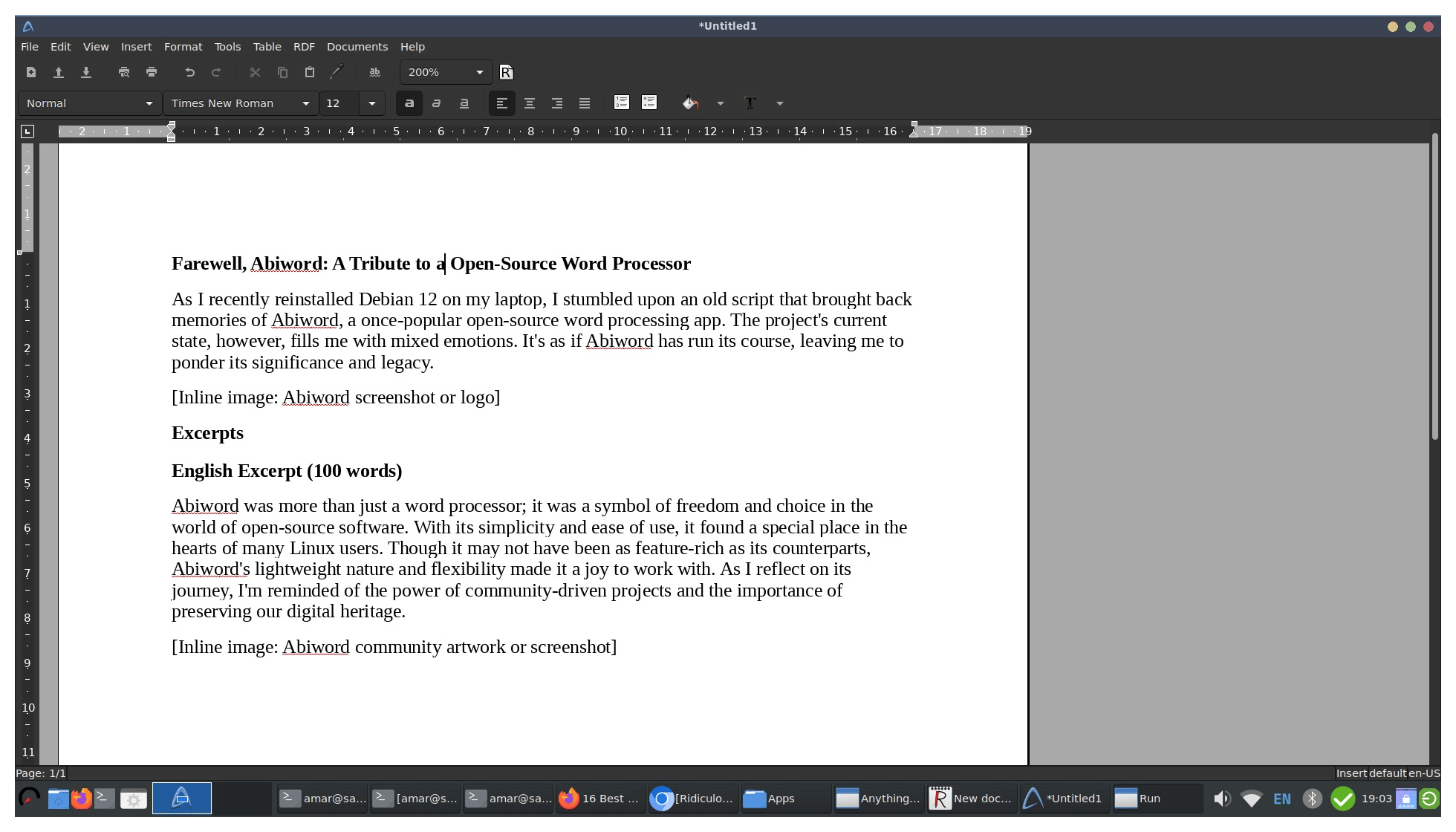Launch Firefox from the panel launcher
1456x832 pixels.
point(82,799)
